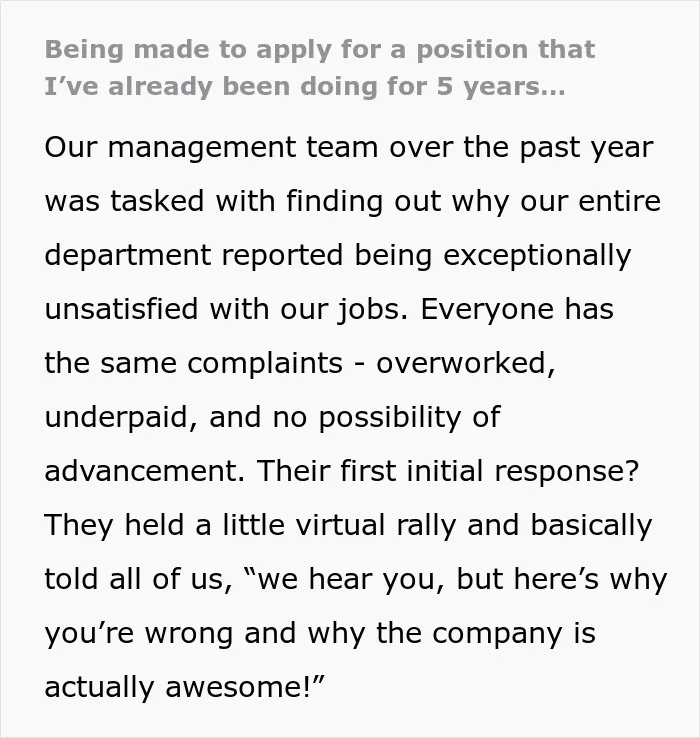The height and width of the screenshot is (738, 700).
Task: Click the word "overworked,"
Action: point(466,363)
